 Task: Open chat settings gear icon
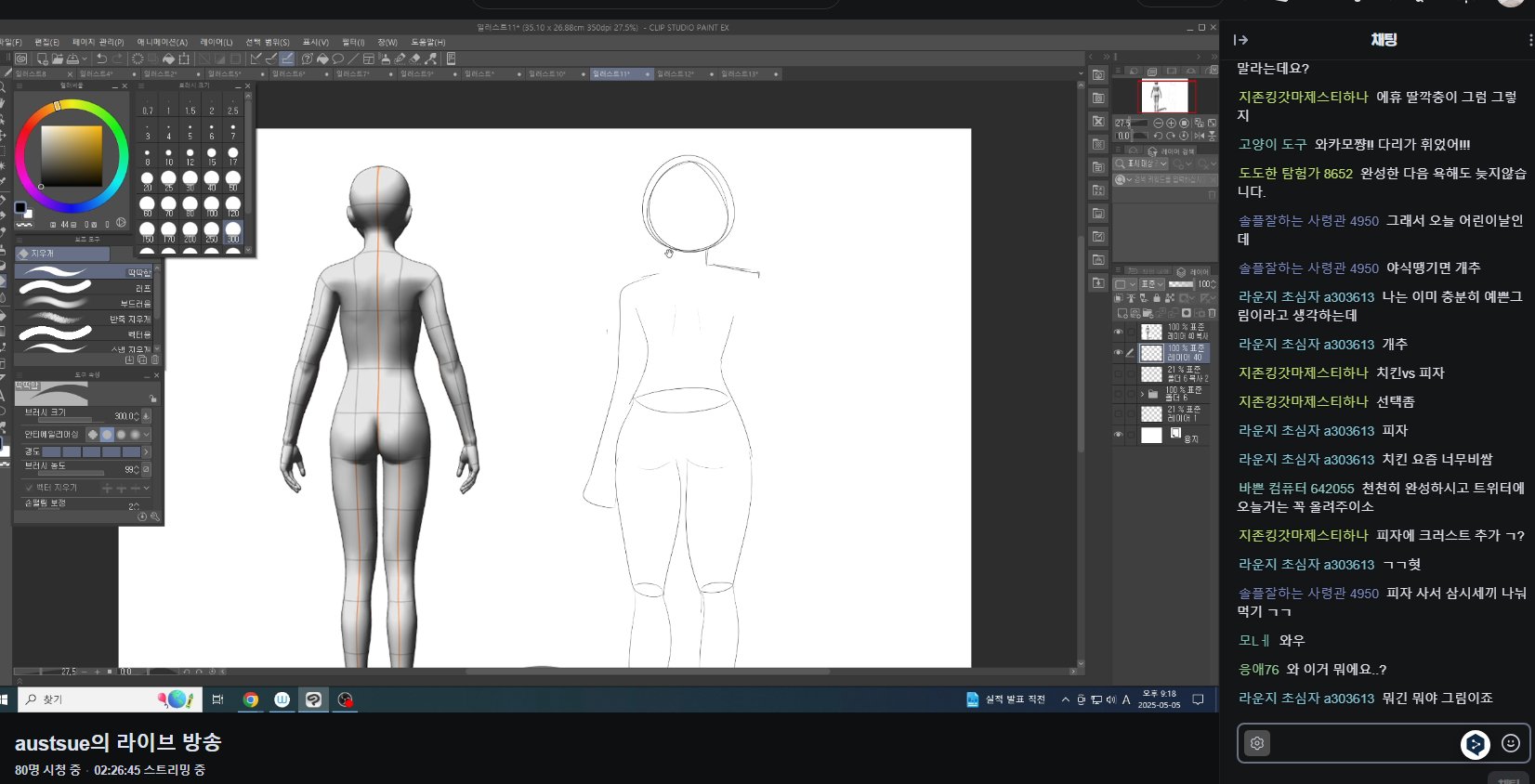click(x=1257, y=743)
